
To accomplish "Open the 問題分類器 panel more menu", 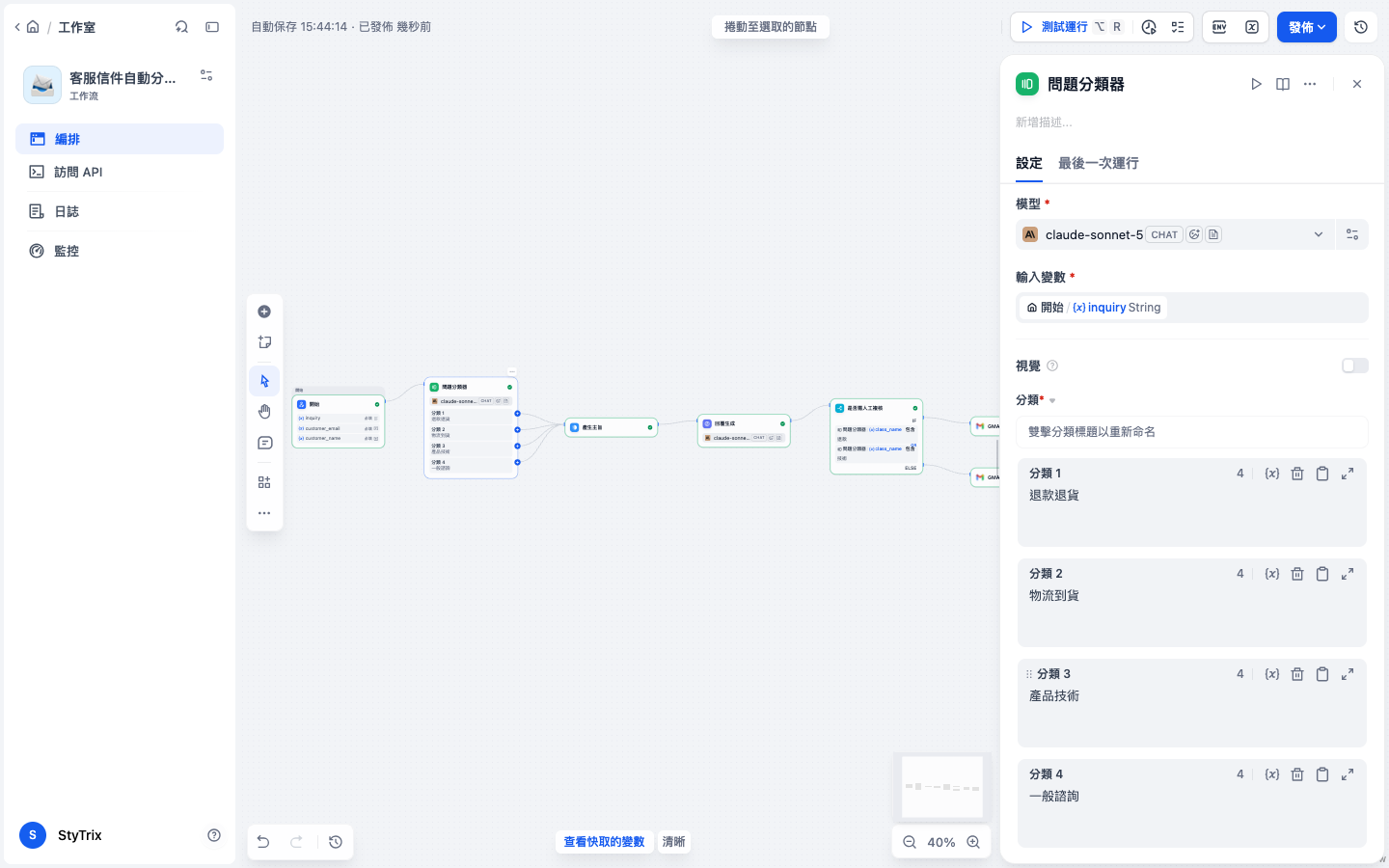I will (1310, 84).
